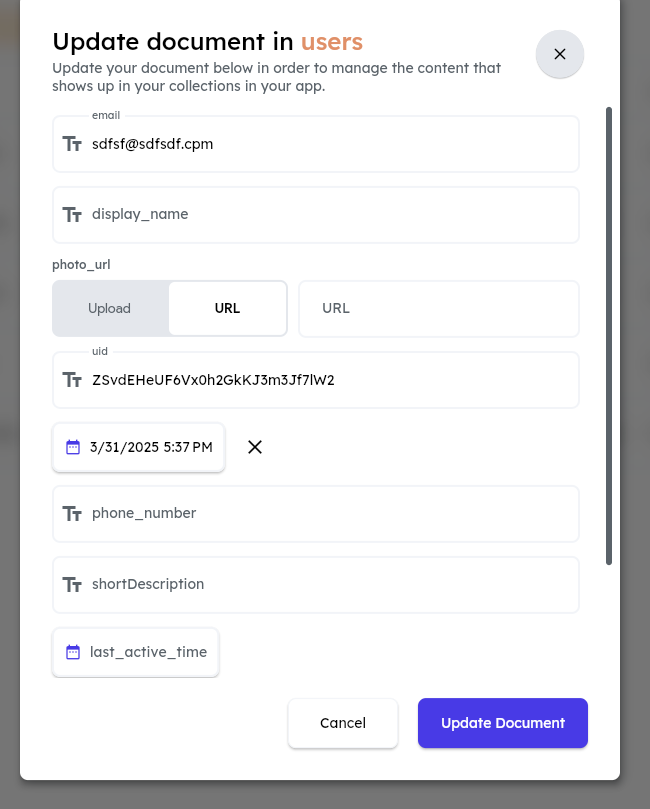Viewport: 650px width, 809px height.
Task: Switch photo_url mode to Upload
Action: tap(110, 309)
